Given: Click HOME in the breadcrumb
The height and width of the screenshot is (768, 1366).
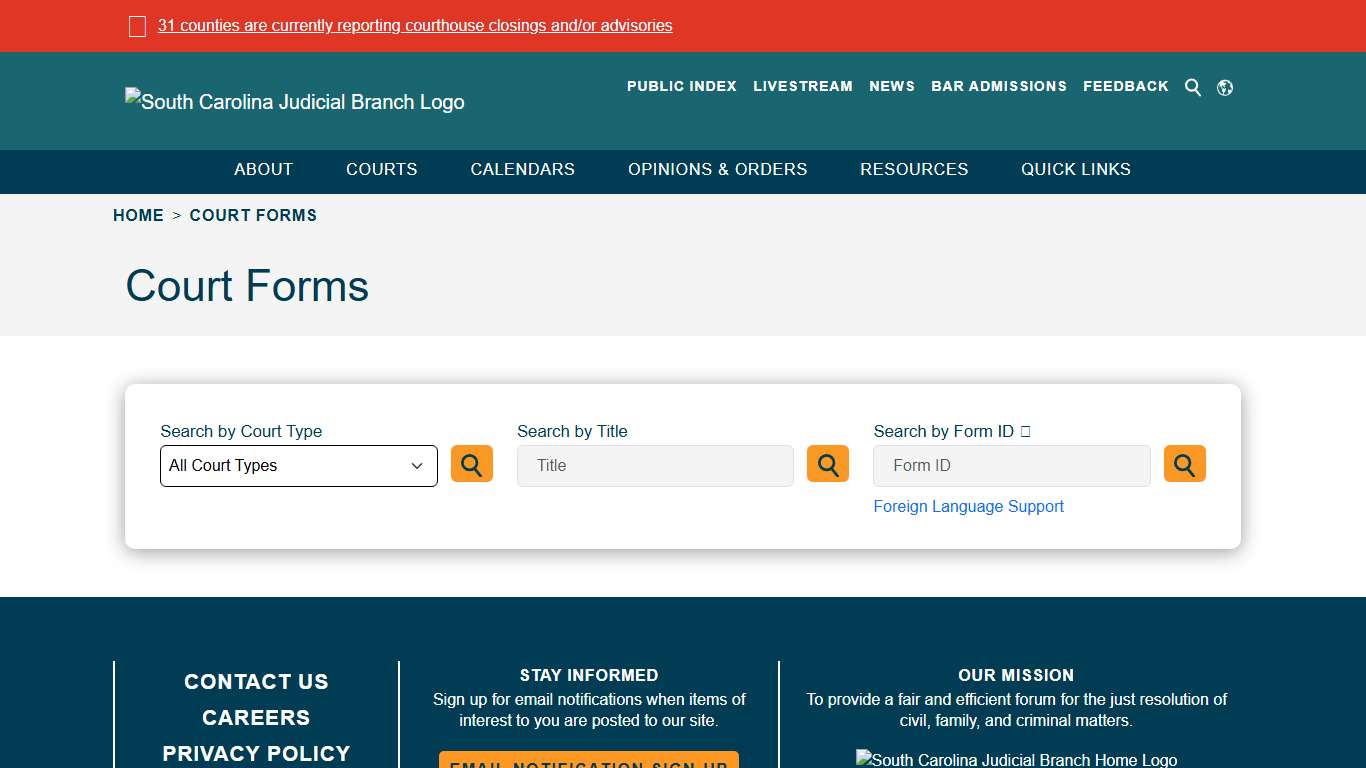Looking at the screenshot, I should click(138, 215).
